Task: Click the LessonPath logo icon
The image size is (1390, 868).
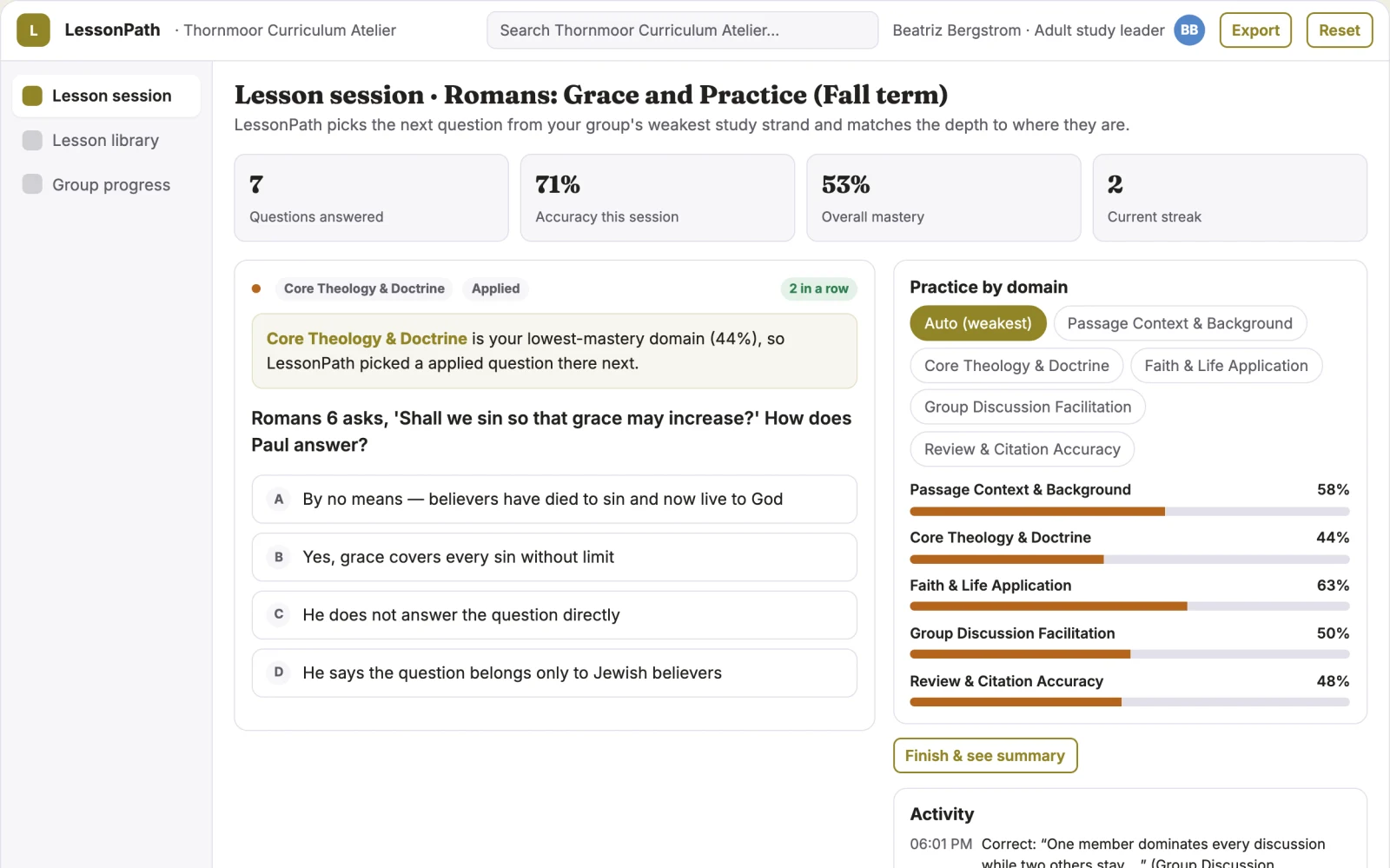Action: click(x=33, y=30)
